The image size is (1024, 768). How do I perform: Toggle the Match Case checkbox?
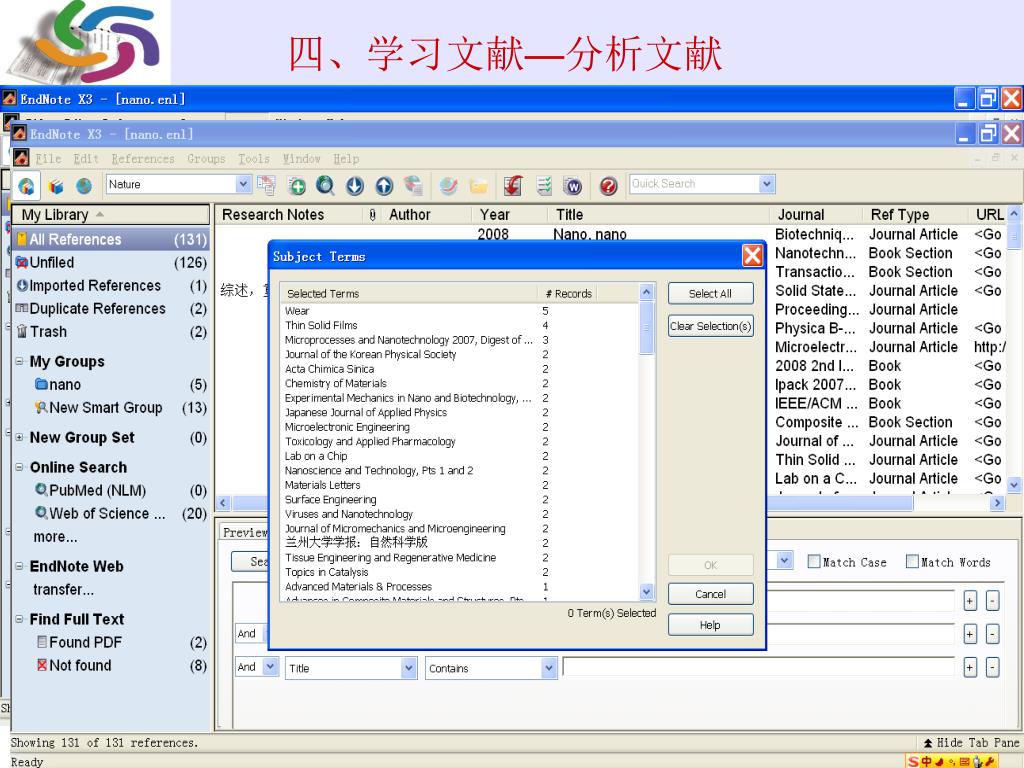(x=814, y=562)
